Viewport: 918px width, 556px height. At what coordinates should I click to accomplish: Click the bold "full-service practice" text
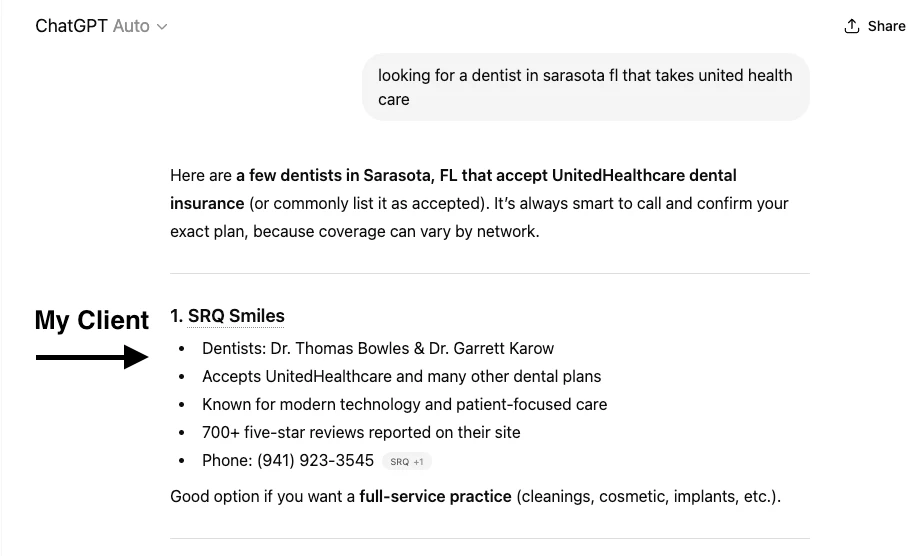(435, 496)
